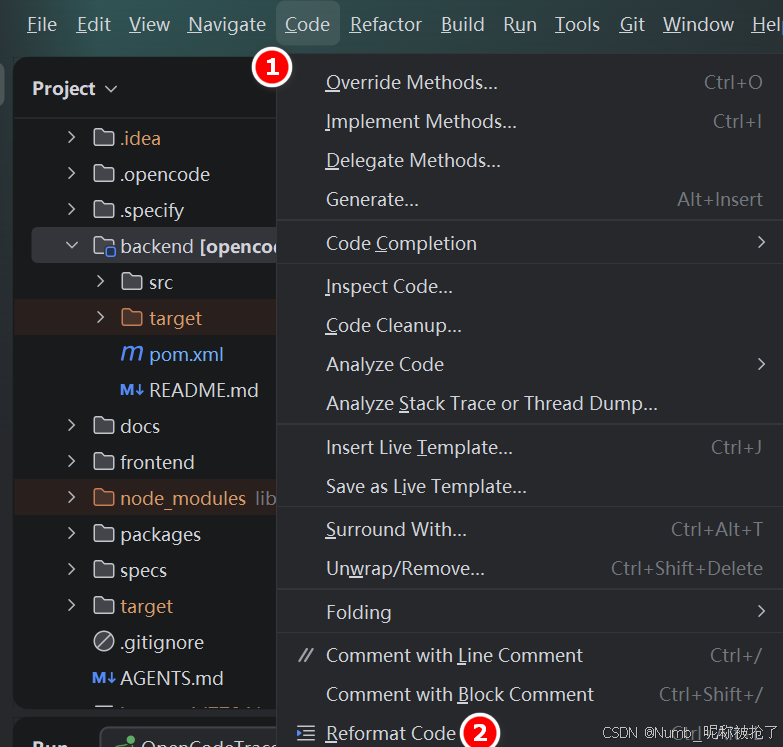
Task: Expand the src folder arrow
Action: pyautogui.click(x=100, y=281)
